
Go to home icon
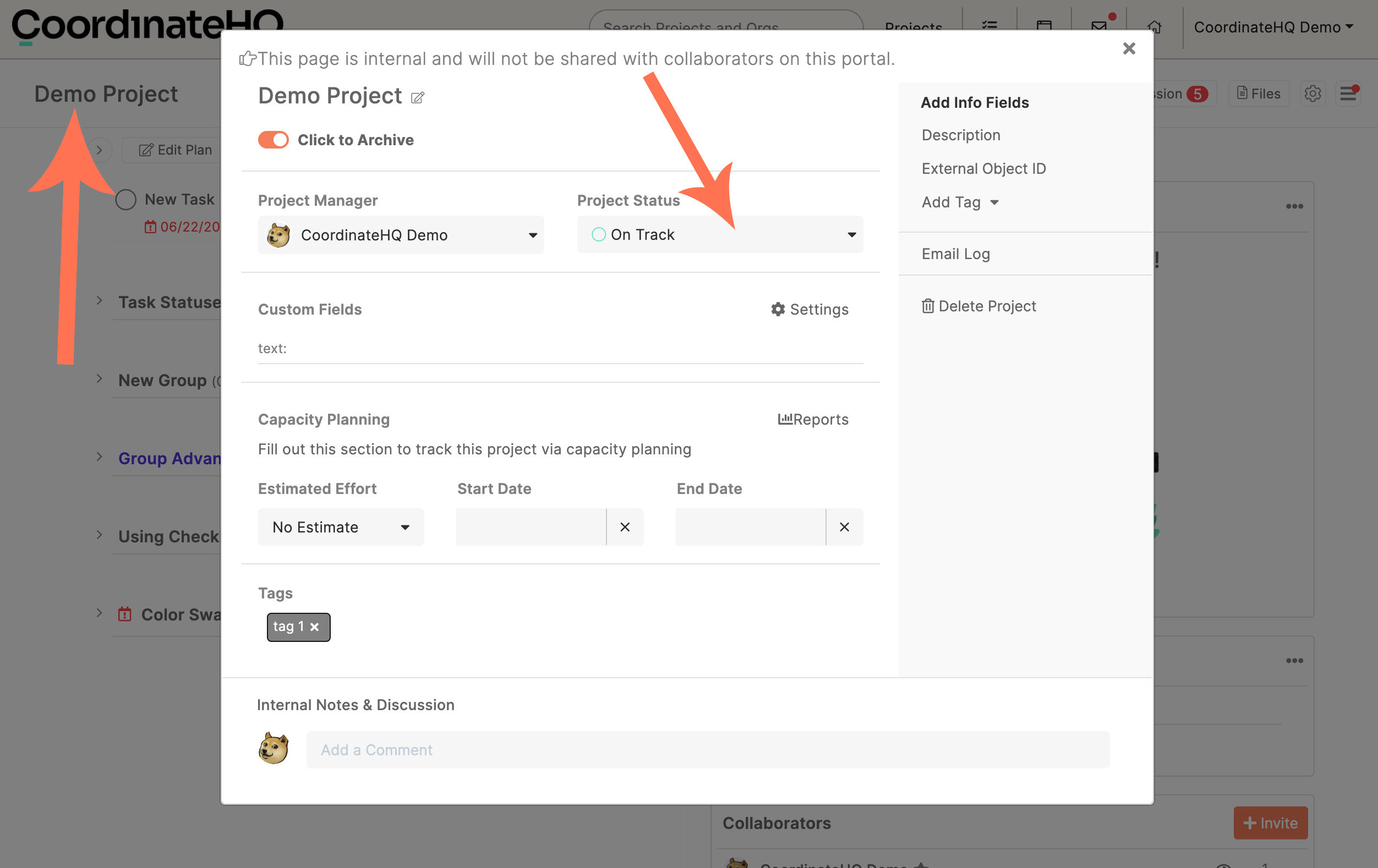point(1154,26)
